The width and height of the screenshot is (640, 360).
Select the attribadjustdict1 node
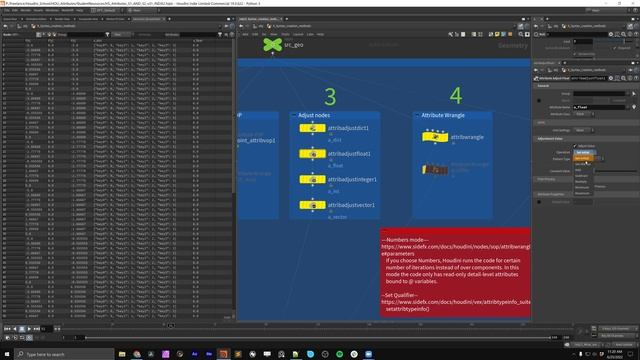click(312, 128)
